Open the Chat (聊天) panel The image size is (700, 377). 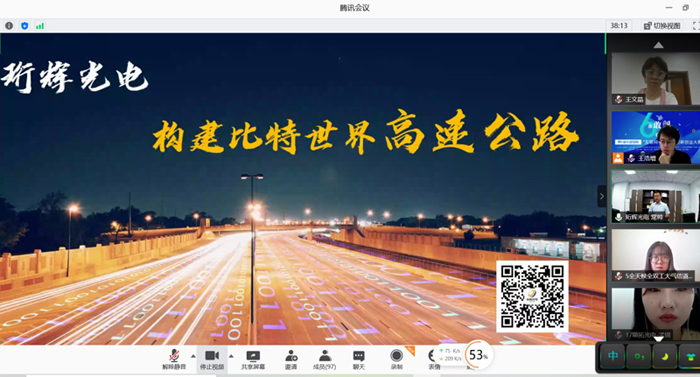[359, 360]
